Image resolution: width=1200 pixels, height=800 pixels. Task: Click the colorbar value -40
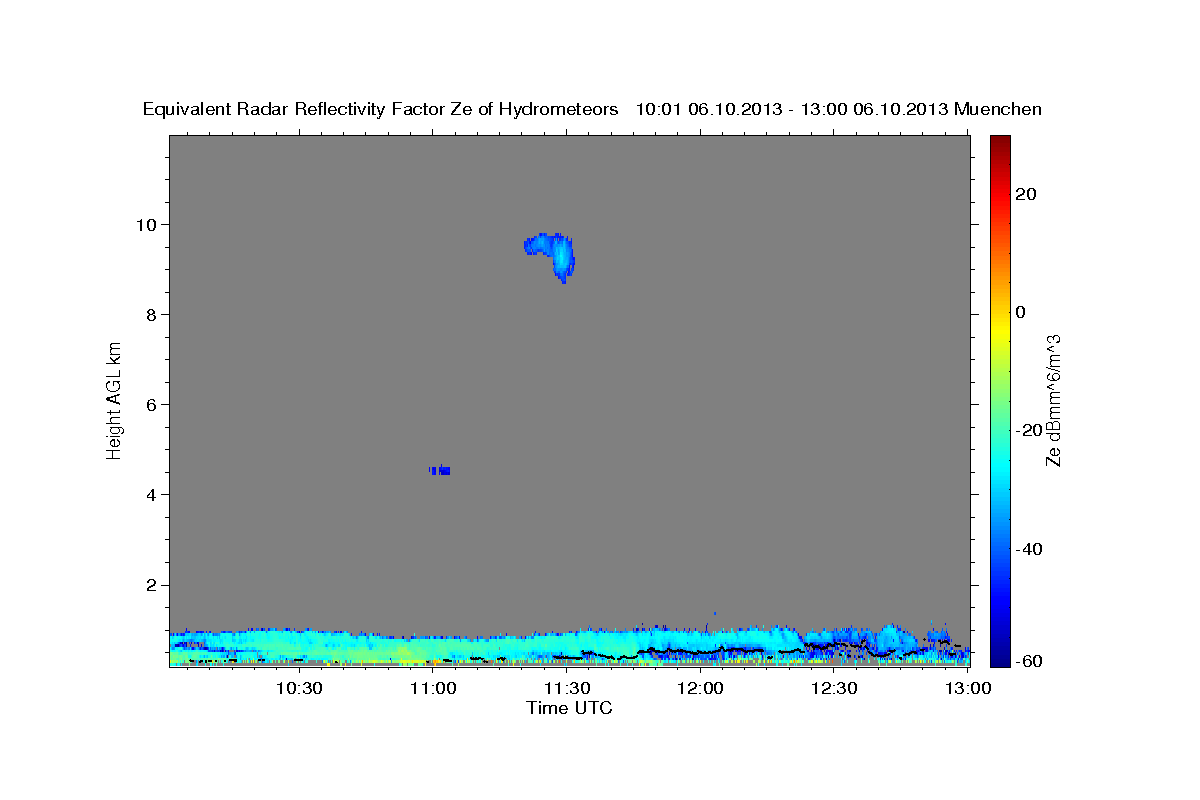click(1030, 549)
